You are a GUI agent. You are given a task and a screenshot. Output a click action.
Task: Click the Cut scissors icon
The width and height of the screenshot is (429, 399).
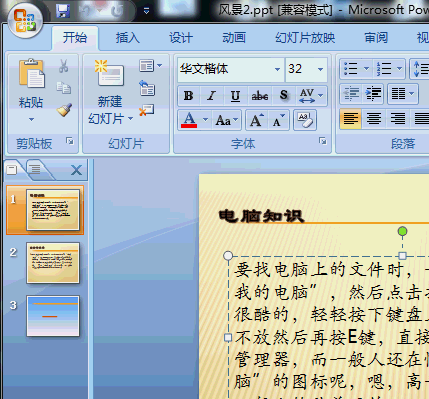[x=63, y=66]
